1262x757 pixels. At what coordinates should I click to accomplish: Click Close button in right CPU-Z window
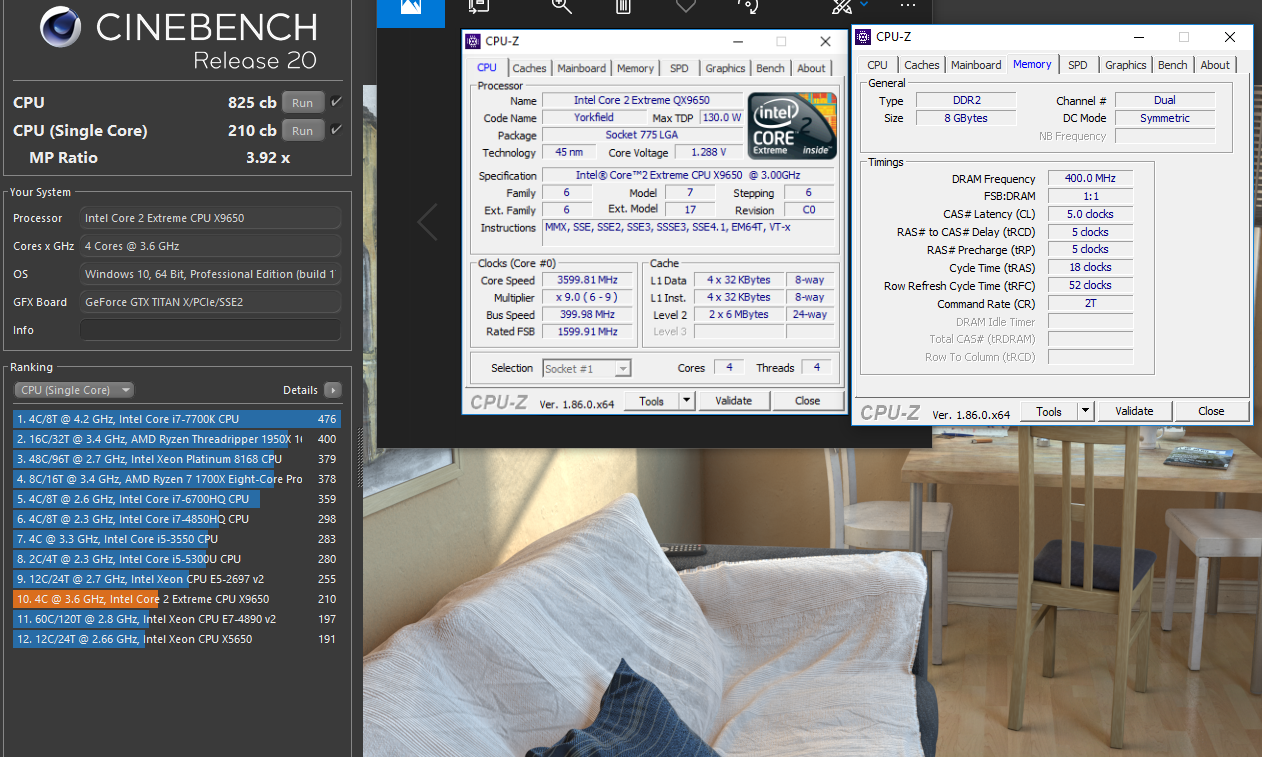pyautogui.click(x=1211, y=411)
